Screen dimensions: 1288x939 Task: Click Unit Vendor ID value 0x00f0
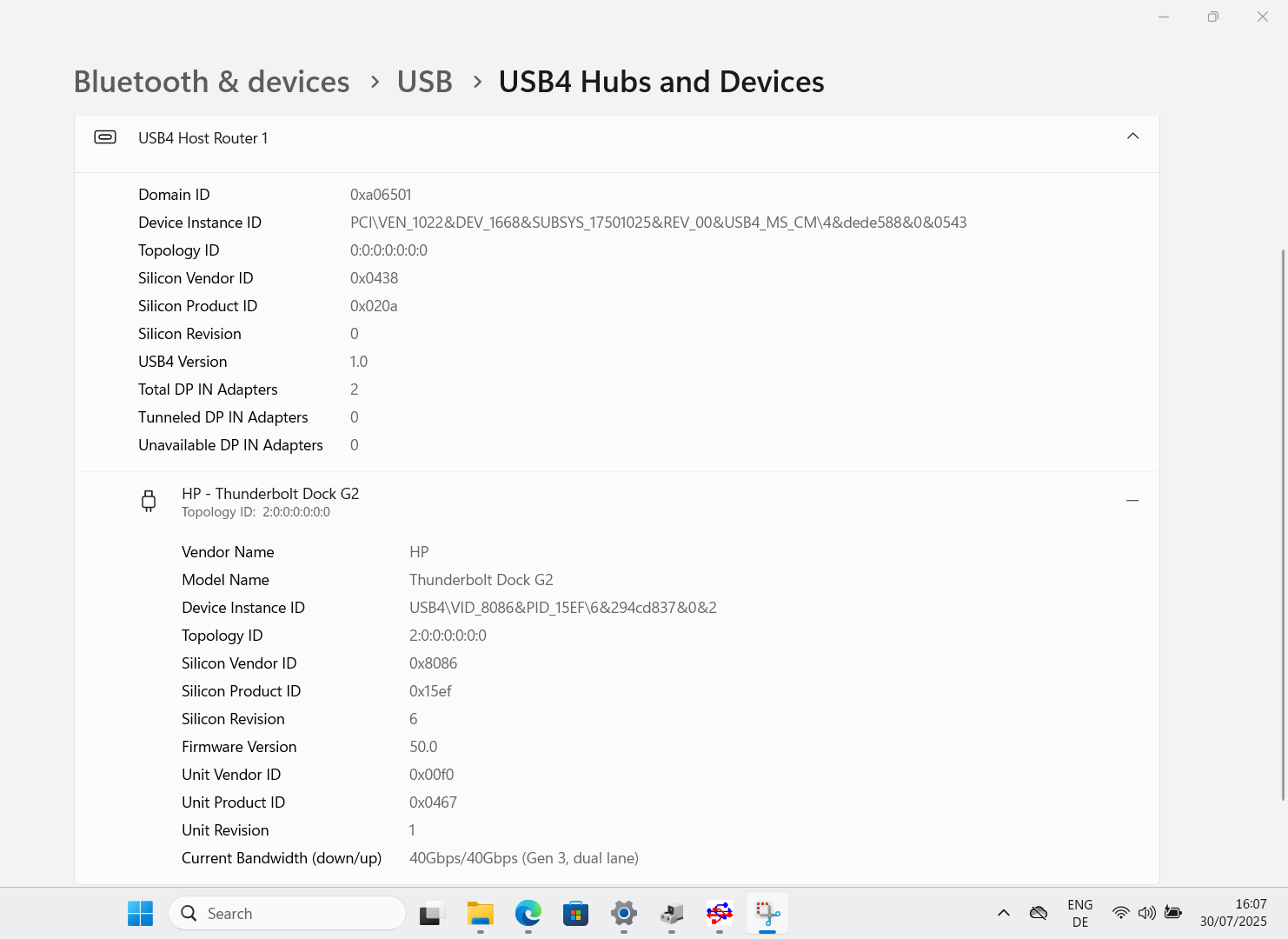(x=431, y=775)
